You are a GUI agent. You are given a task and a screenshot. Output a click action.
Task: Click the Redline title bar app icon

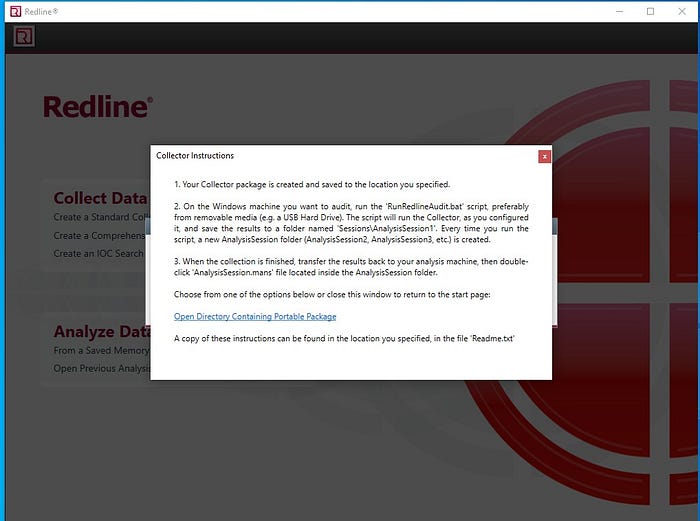[15, 12]
